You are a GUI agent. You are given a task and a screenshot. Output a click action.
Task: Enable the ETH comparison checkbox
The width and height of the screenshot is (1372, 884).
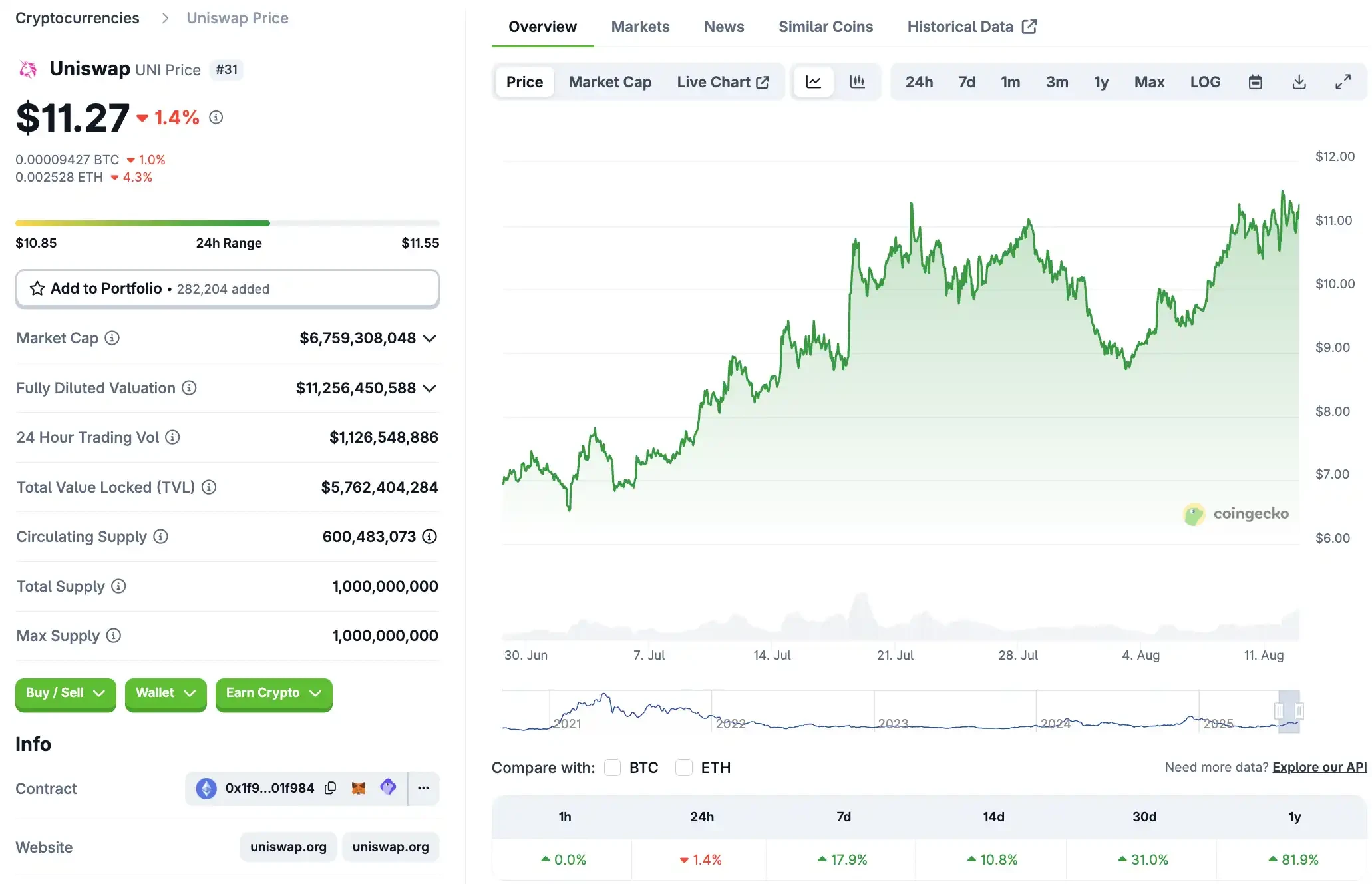(684, 768)
